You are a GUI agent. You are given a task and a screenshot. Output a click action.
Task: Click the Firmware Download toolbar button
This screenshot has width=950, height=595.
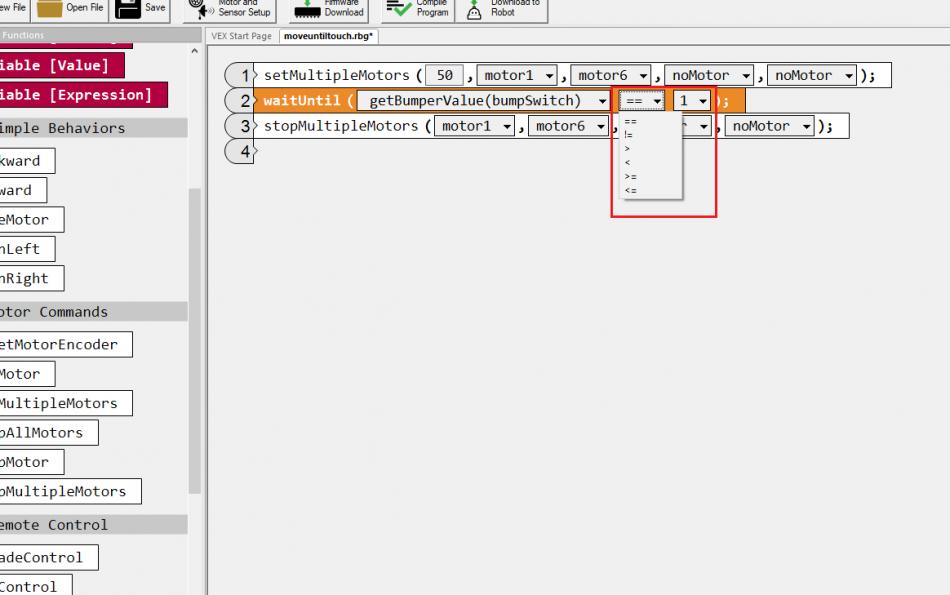pos(329,8)
